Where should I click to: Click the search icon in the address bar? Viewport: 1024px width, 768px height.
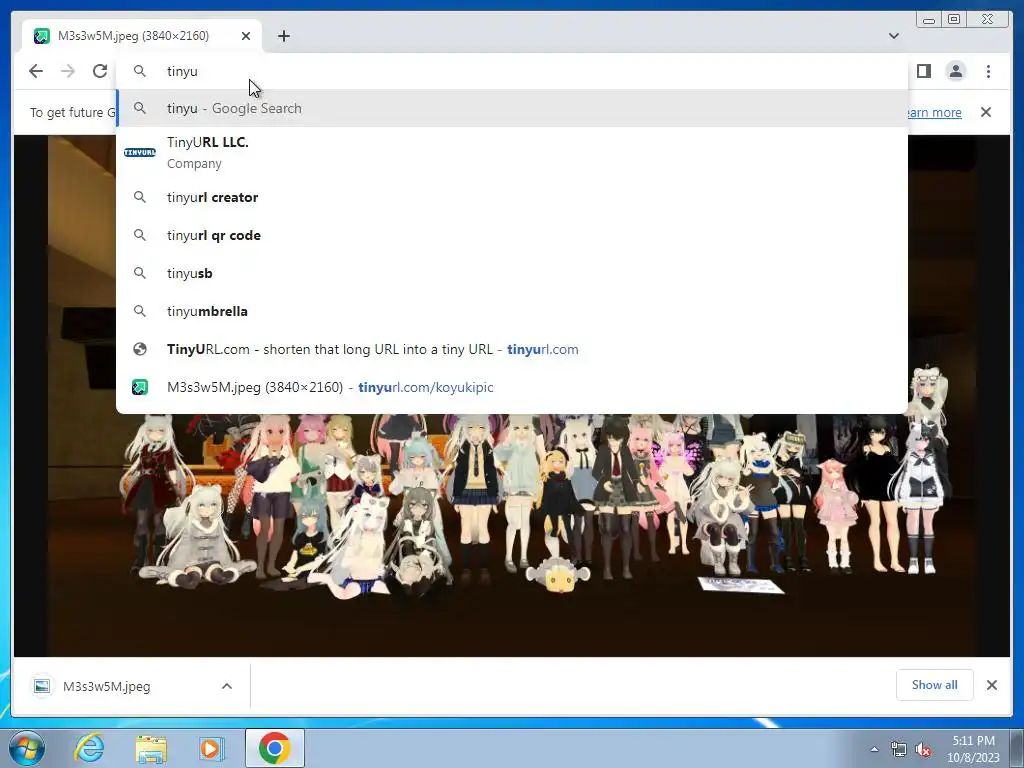[x=140, y=71]
